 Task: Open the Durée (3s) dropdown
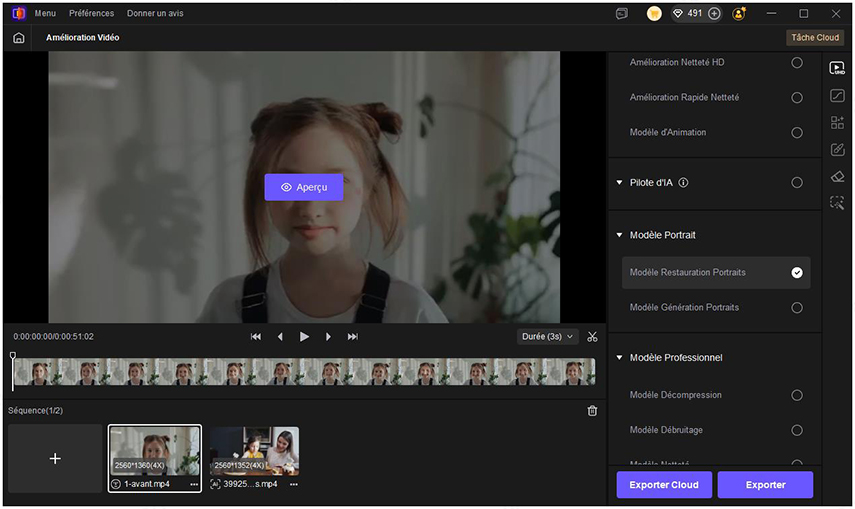pos(549,337)
